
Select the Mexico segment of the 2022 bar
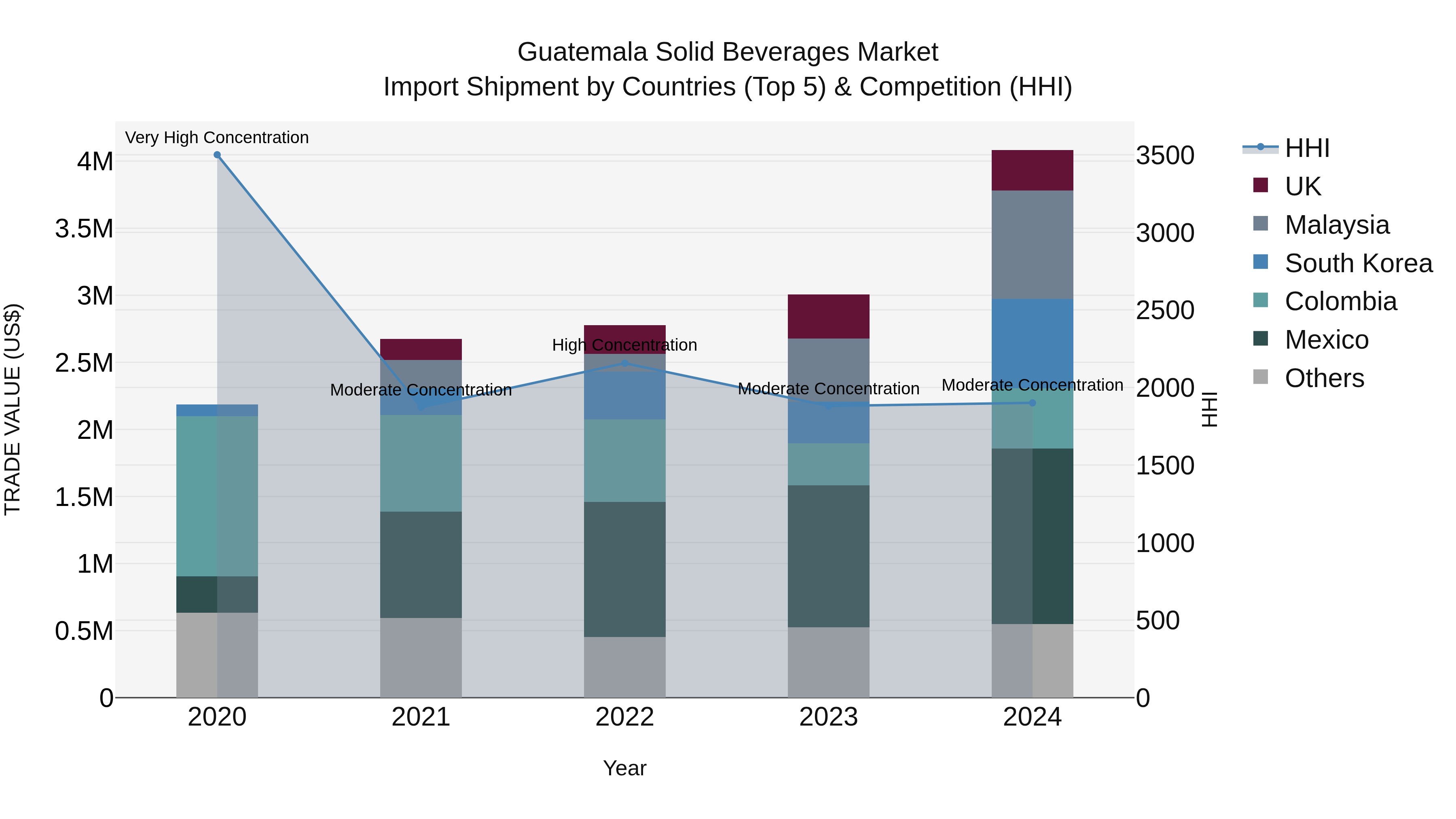624,570
